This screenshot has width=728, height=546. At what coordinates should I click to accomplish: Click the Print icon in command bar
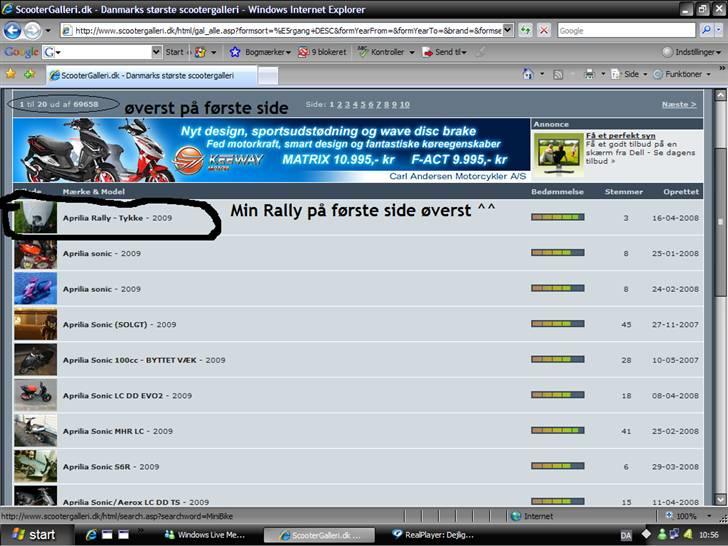[x=589, y=74]
